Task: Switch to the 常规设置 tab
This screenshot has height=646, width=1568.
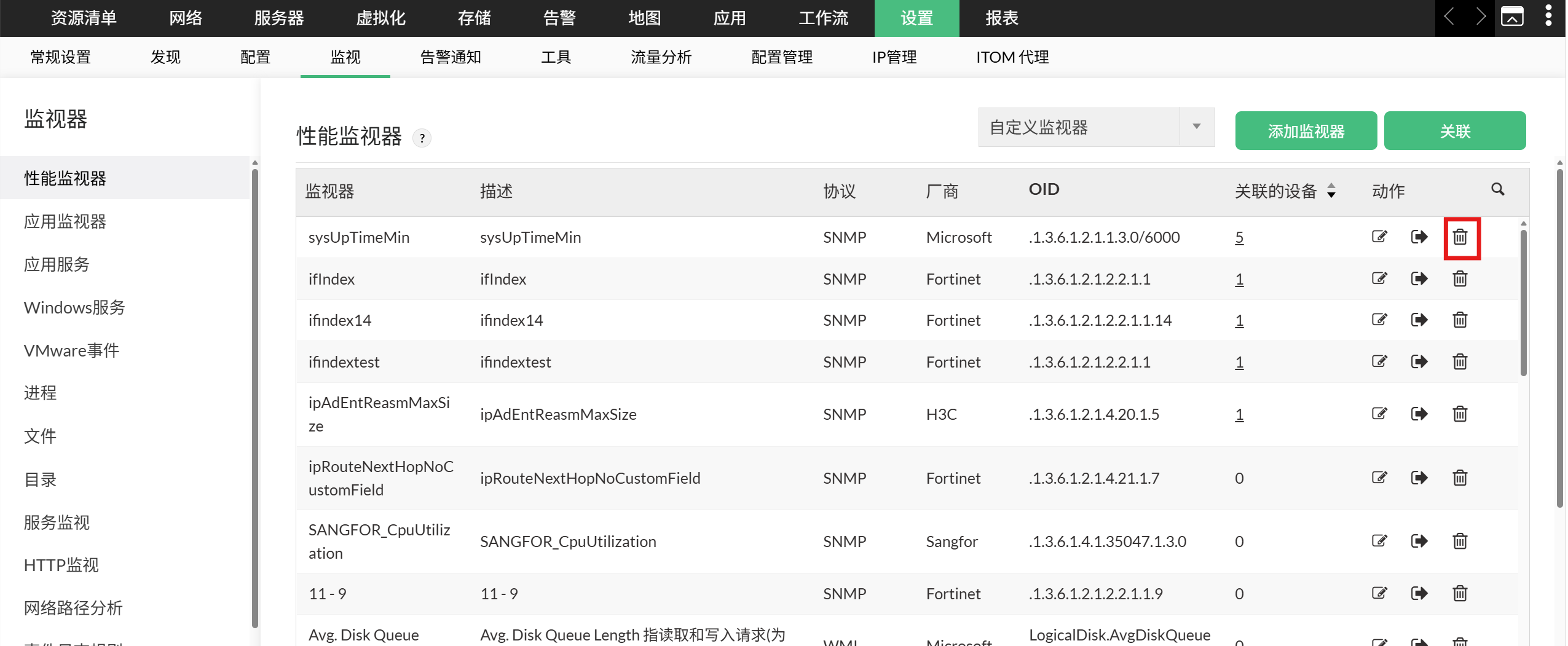Action: click(60, 57)
